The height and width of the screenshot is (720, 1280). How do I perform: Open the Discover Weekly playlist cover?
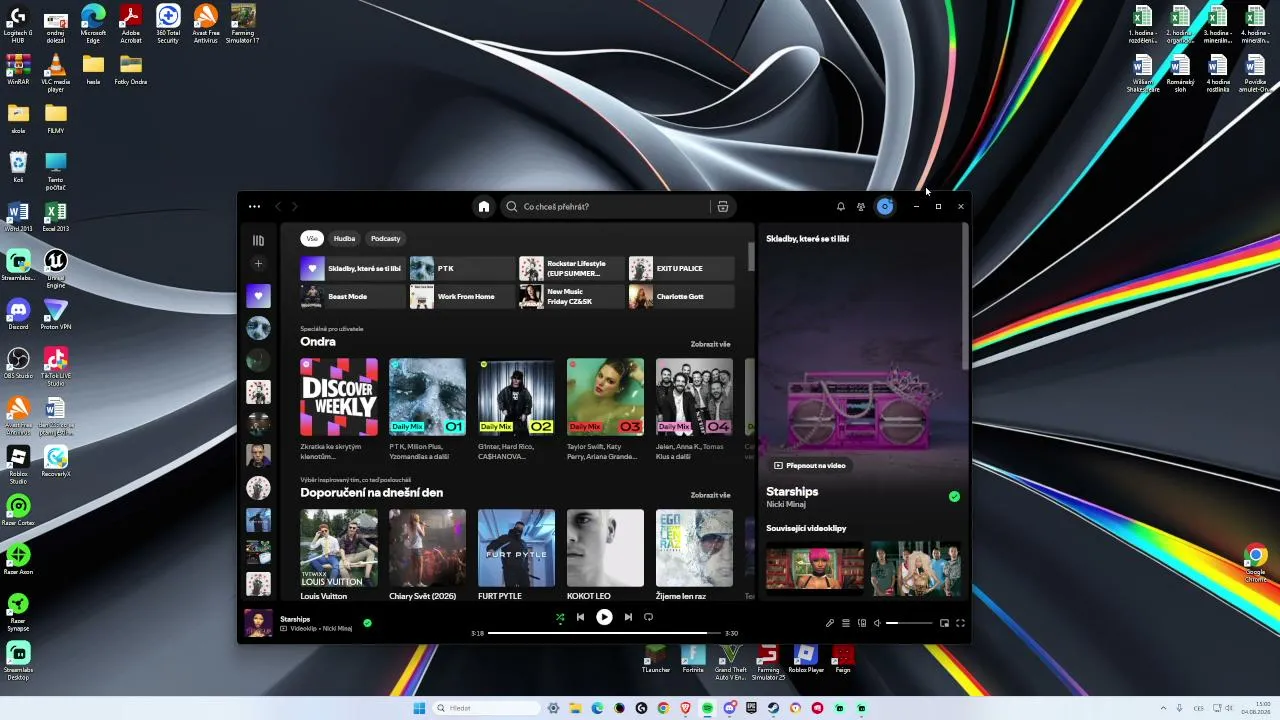(x=339, y=397)
